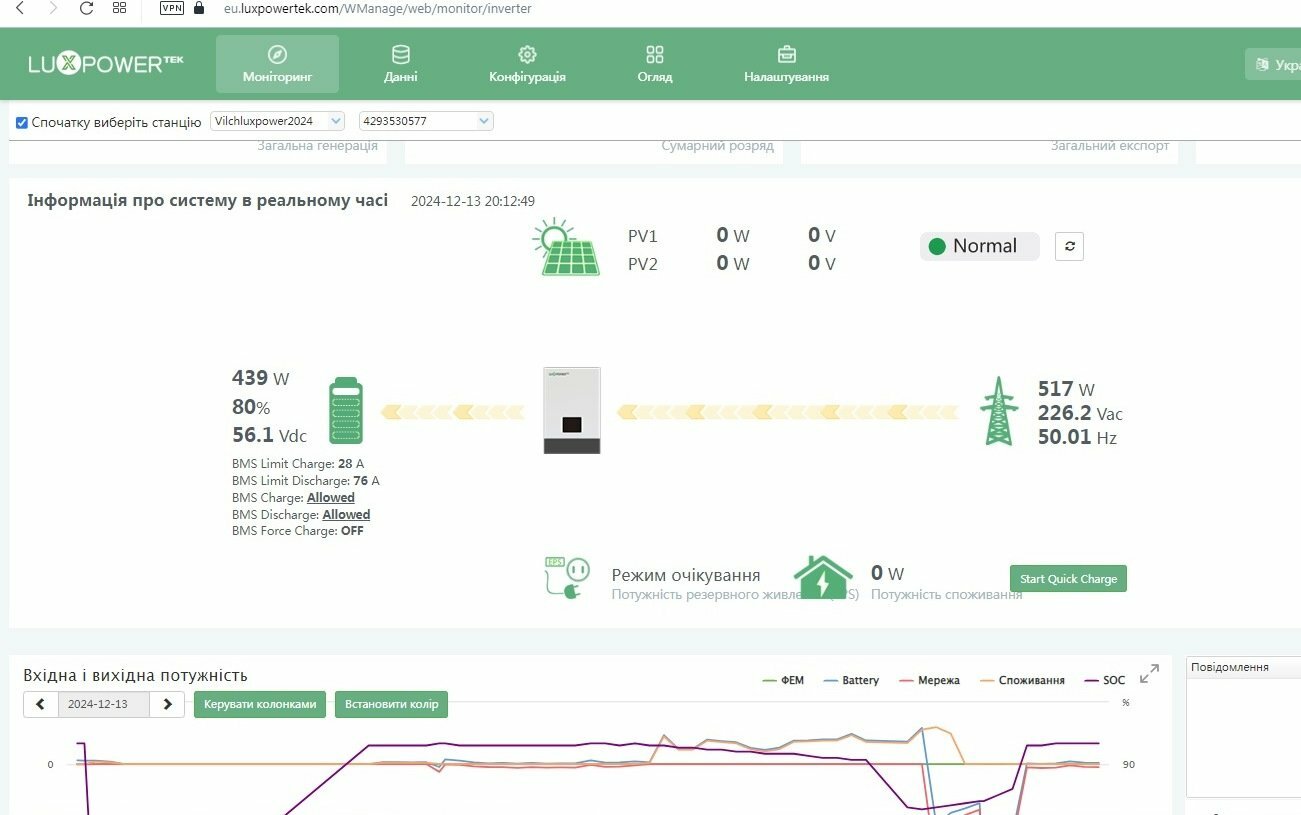Click the inverter unit image
The height and width of the screenshot is (815, 1301).
pyautogui.click(x=572, y=410)
